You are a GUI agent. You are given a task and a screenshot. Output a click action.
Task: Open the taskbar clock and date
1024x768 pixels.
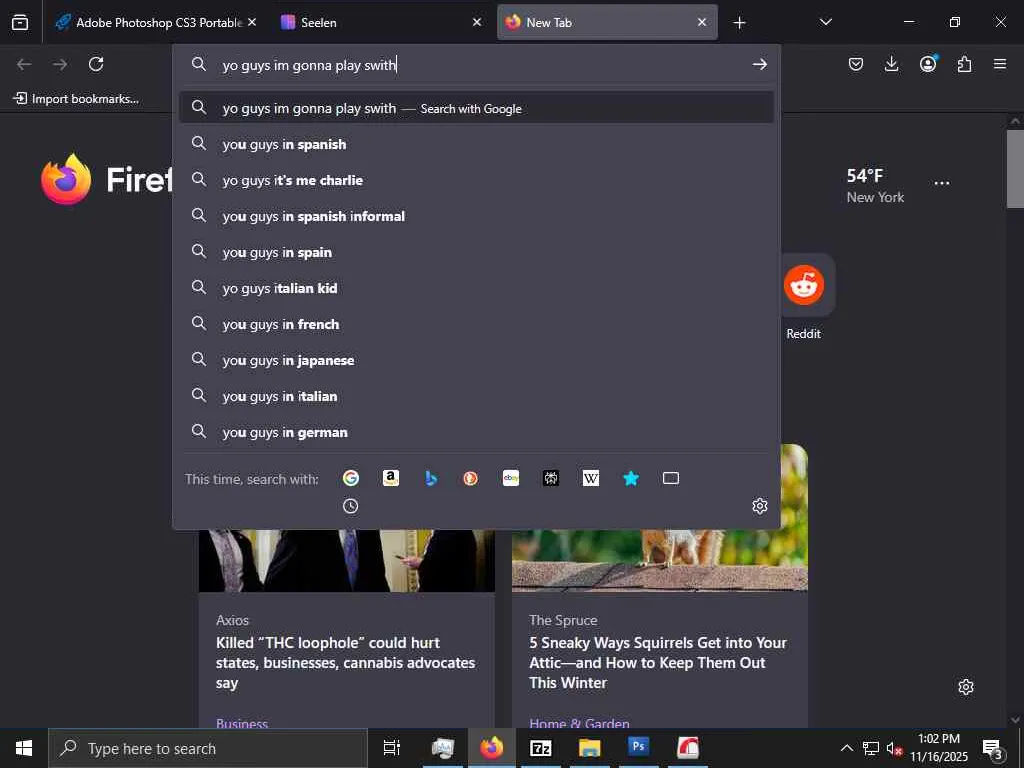tap(938, 748)
